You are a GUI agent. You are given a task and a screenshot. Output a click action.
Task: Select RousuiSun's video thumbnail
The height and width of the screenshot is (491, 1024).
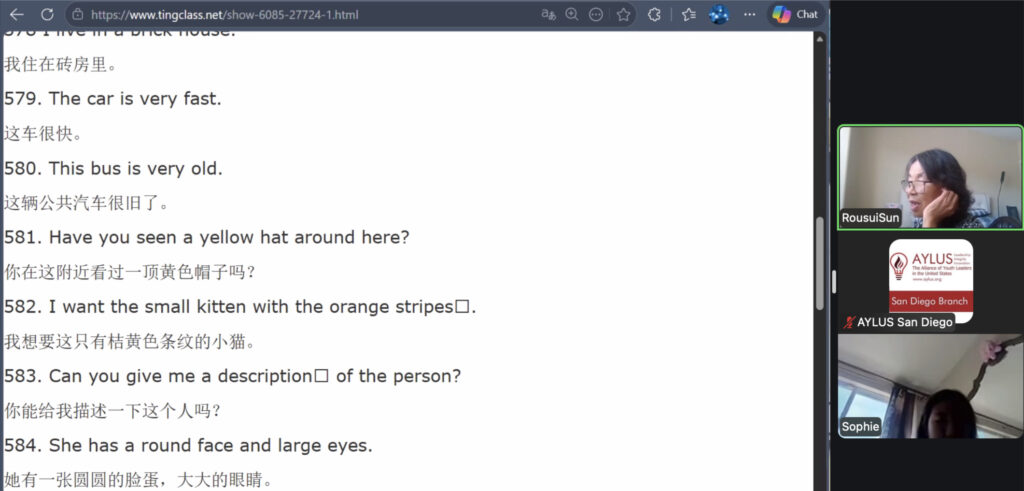point(930,177)
